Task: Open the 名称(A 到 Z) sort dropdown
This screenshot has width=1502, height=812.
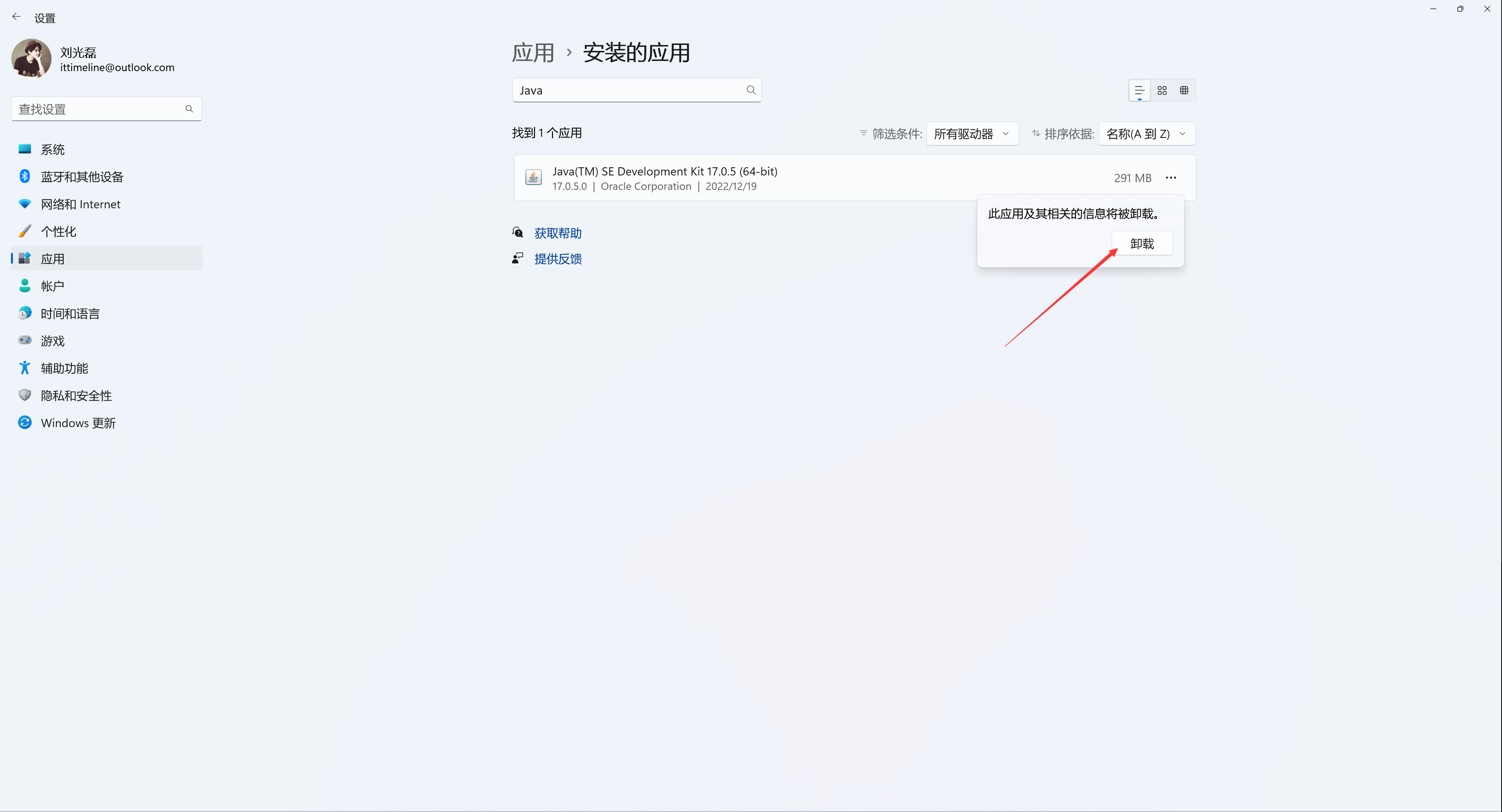Action: coord(1147,134)
